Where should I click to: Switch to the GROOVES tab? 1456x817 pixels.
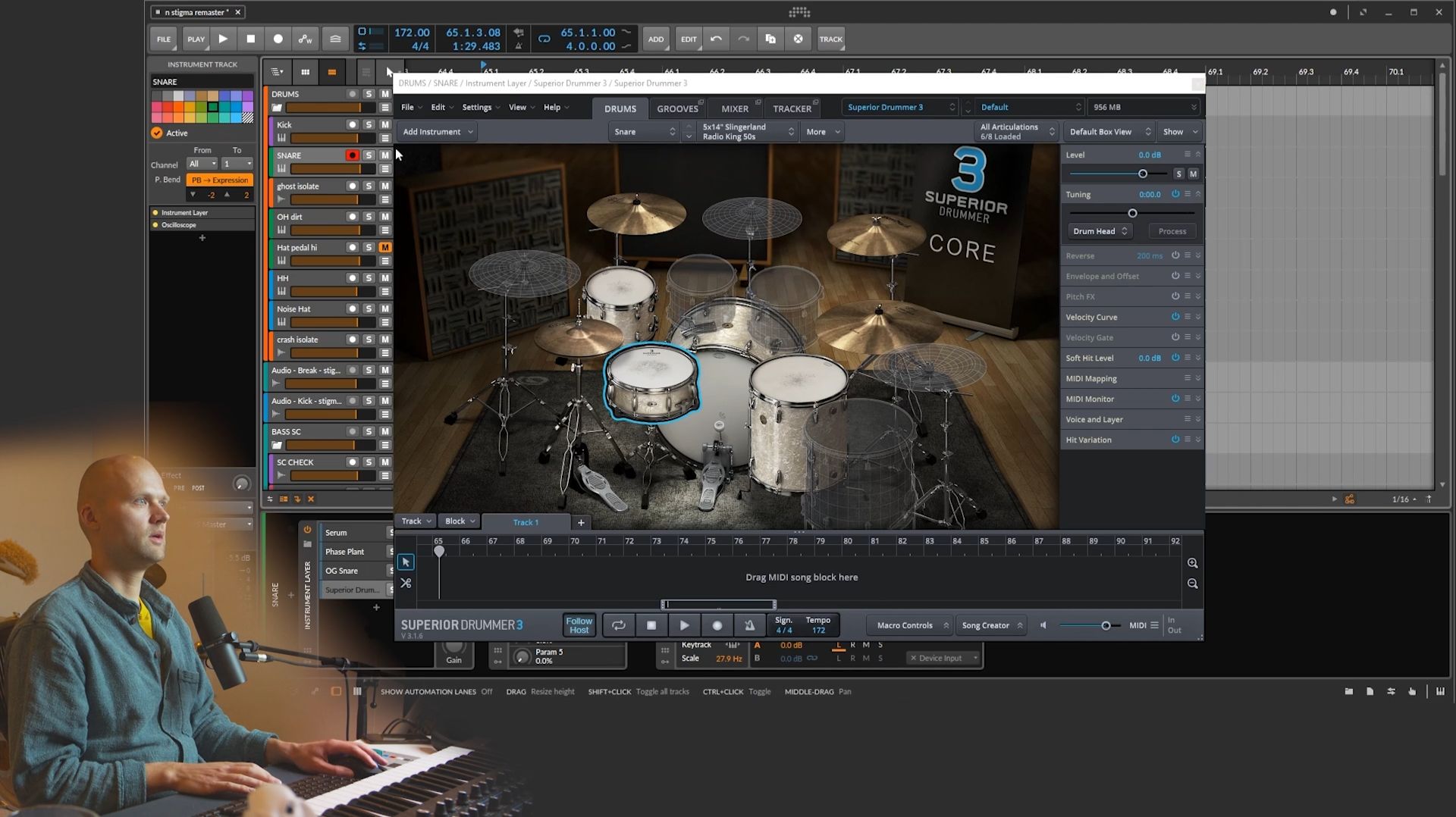[x=677, y=108]
